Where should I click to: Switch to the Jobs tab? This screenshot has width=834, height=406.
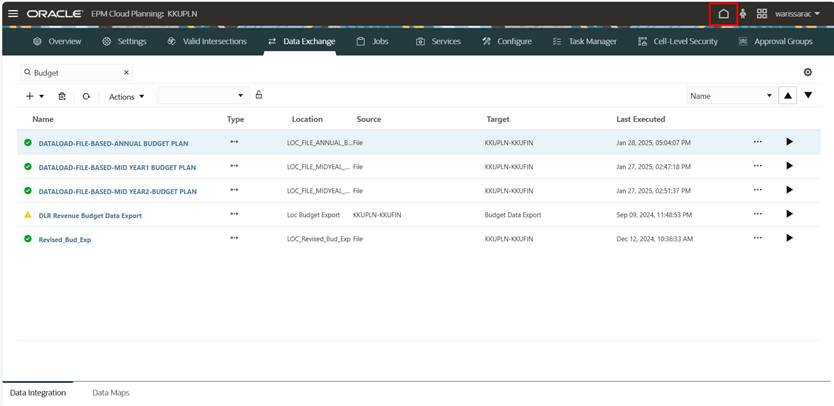click(372, 41)
